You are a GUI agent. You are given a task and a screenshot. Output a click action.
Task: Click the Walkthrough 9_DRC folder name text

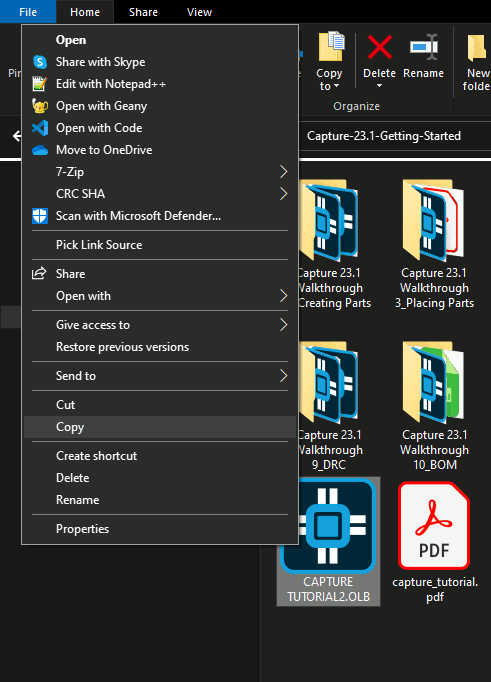[330, 450]
